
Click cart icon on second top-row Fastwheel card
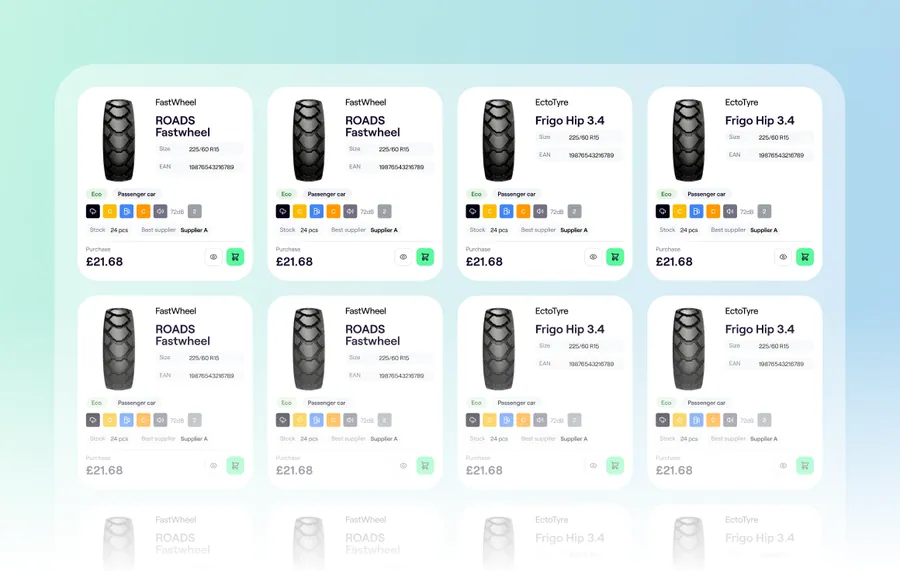point(425,257)
